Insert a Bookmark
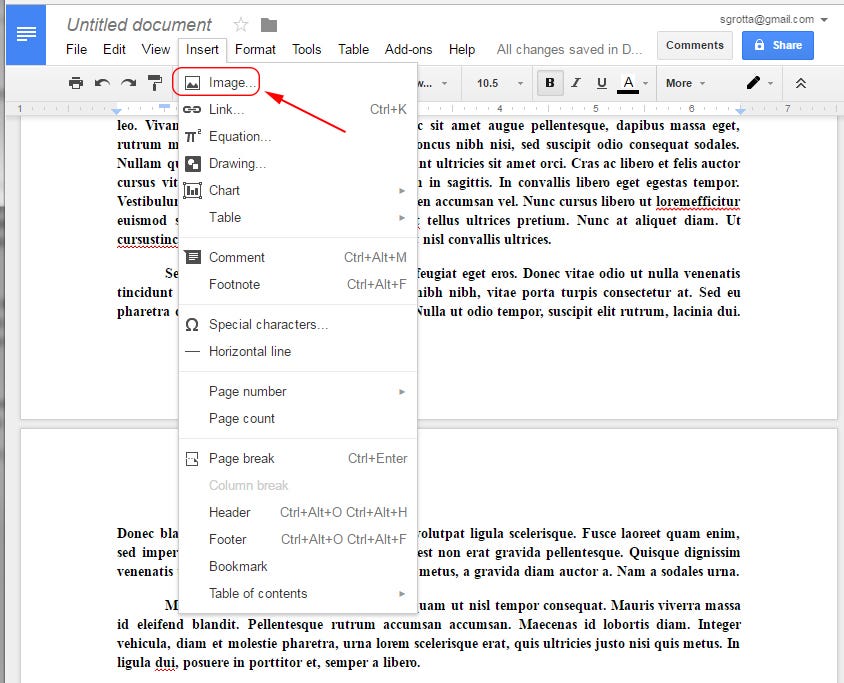Screen dimensions: 844x683 [298, 566]
